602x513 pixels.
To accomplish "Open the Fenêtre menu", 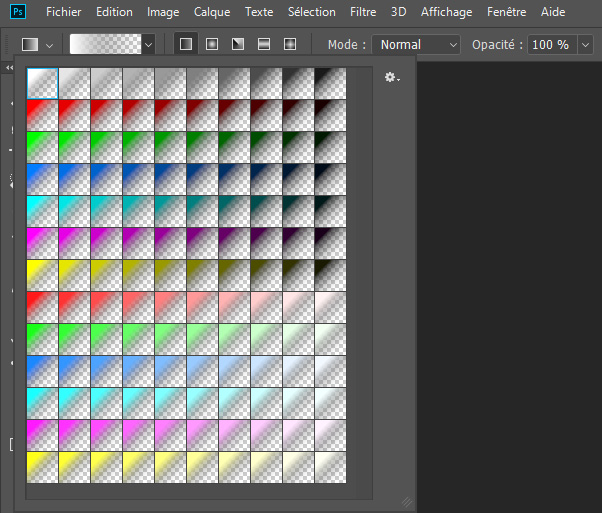I will pyautogui.click(x=507, y=12).
